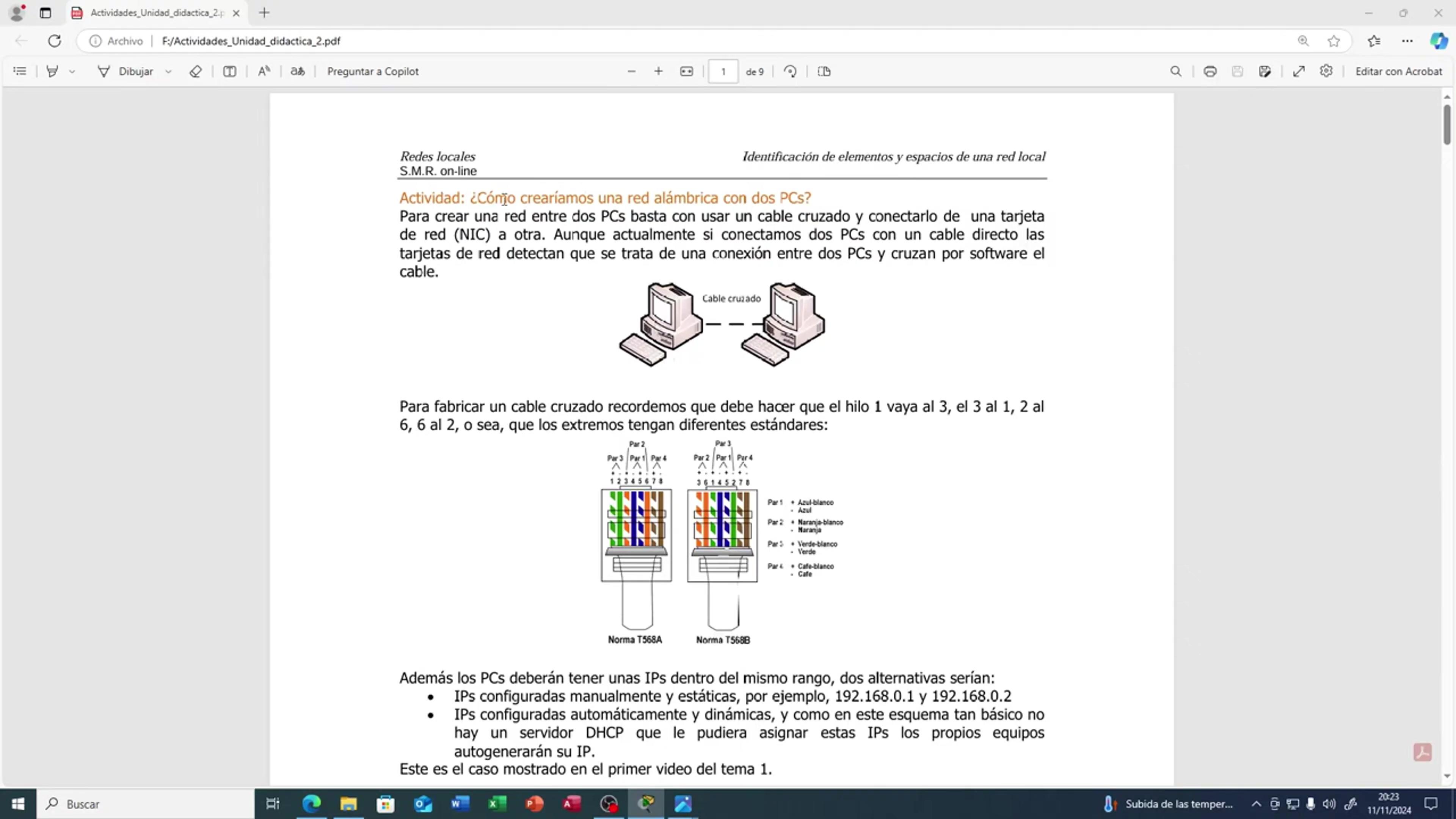Screen dimensions: 1456x819
Task: Enter full screen with expand icon
Action: coord(1299,71)
